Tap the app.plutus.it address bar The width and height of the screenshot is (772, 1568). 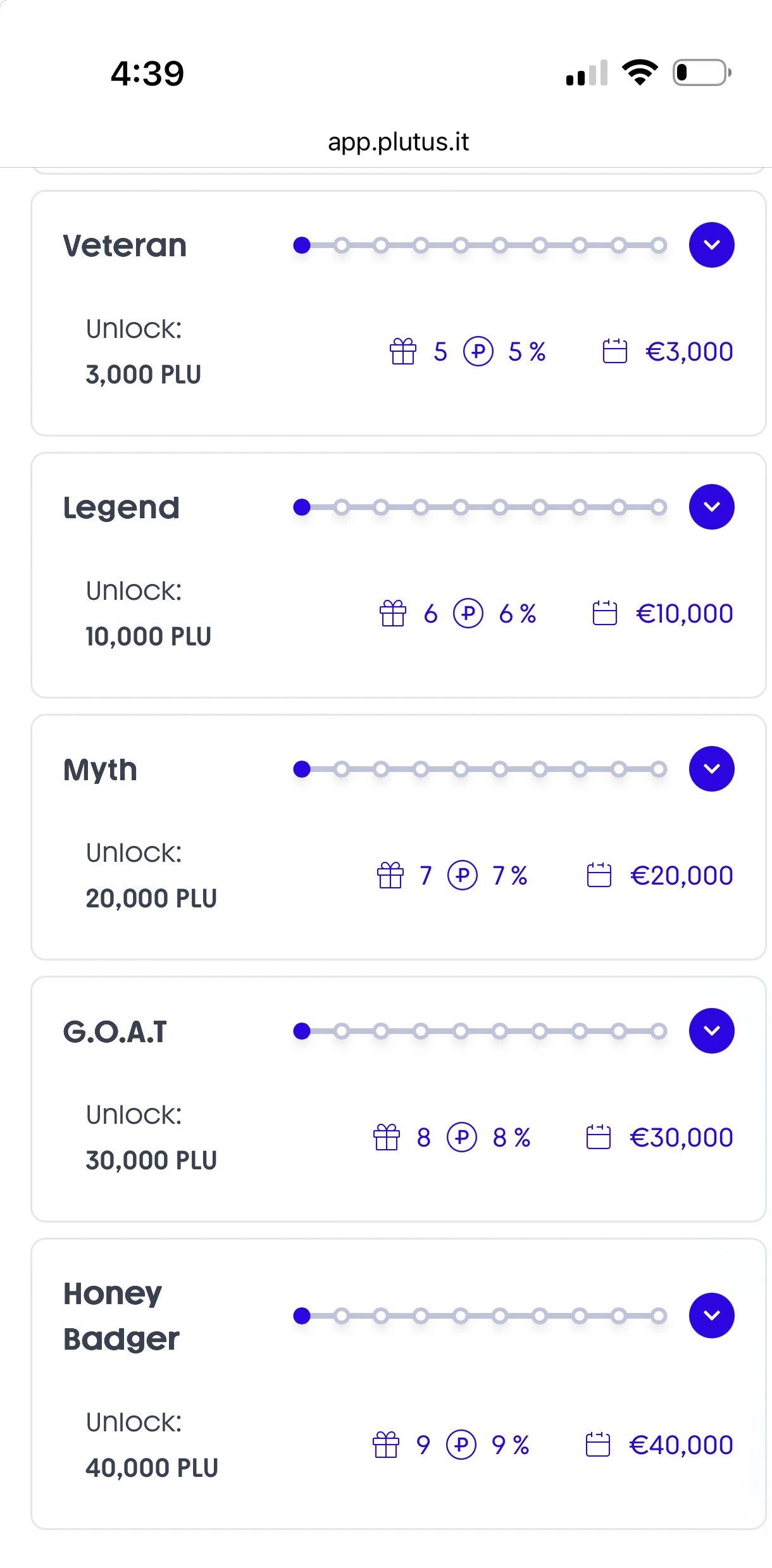pyautogui.click(x=398, y=142)
